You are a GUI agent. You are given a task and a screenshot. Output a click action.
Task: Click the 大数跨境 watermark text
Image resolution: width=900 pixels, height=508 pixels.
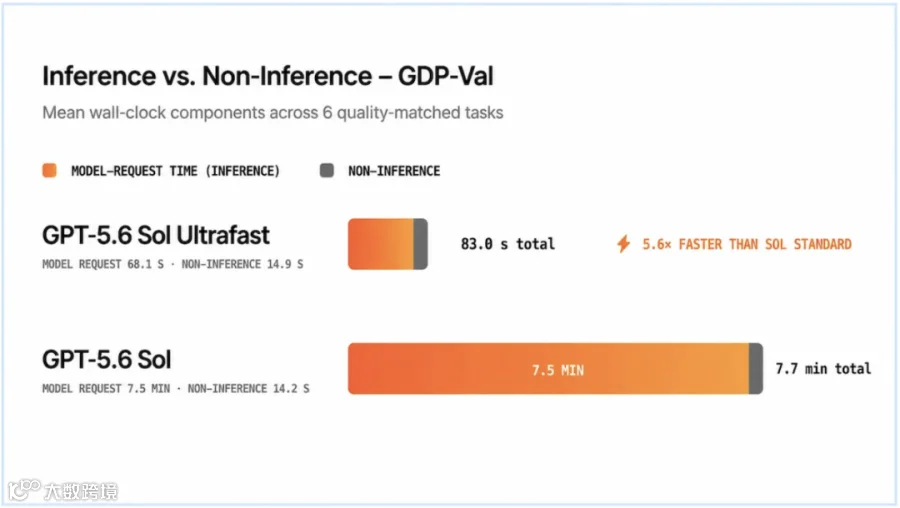[82, 491]
